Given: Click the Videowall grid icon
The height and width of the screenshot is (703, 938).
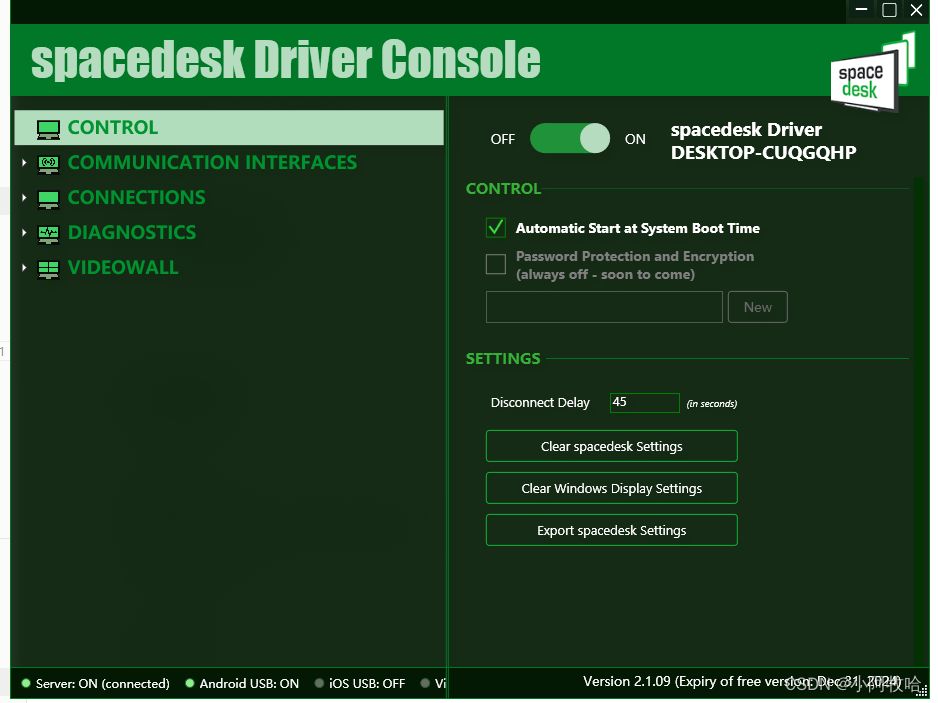Looking at the screenshot, I should [x=48, y=269].
